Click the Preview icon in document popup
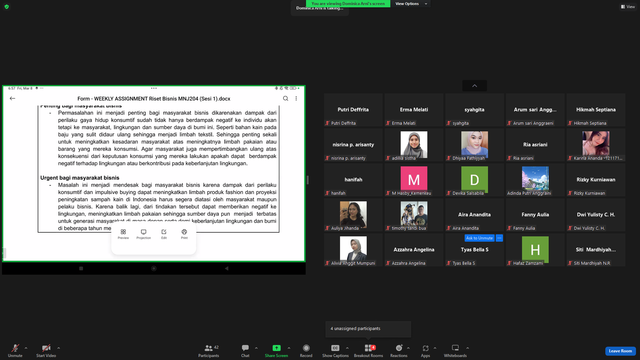The width and height of the screenshot is (640, 360). click(x=123, y=232)
